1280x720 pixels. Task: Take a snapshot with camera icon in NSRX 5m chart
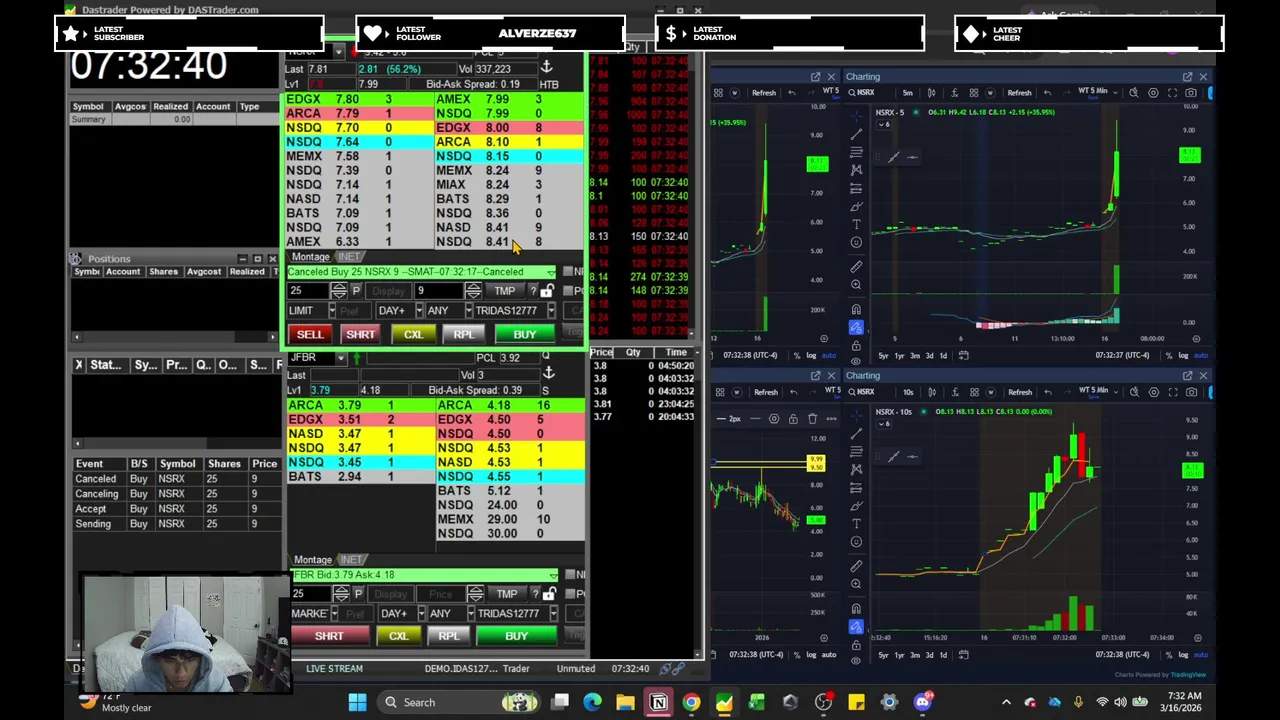(x=1191, y=93)
